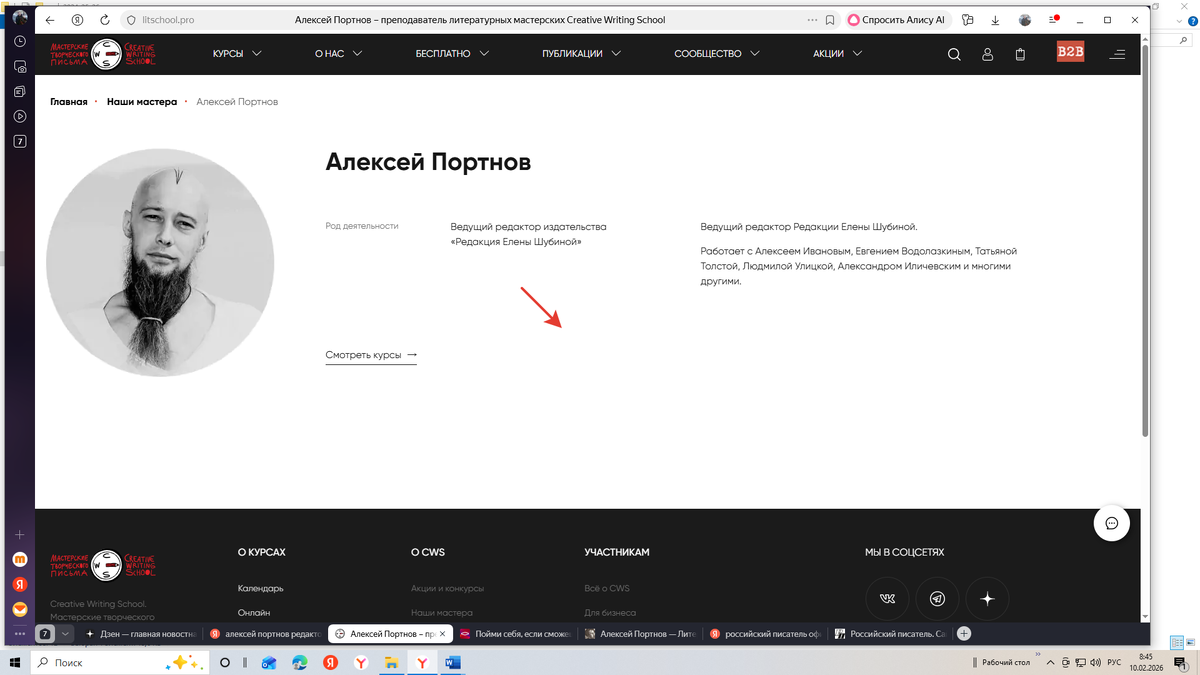Open the VK social icon in footer

click(x=887, y=599)
